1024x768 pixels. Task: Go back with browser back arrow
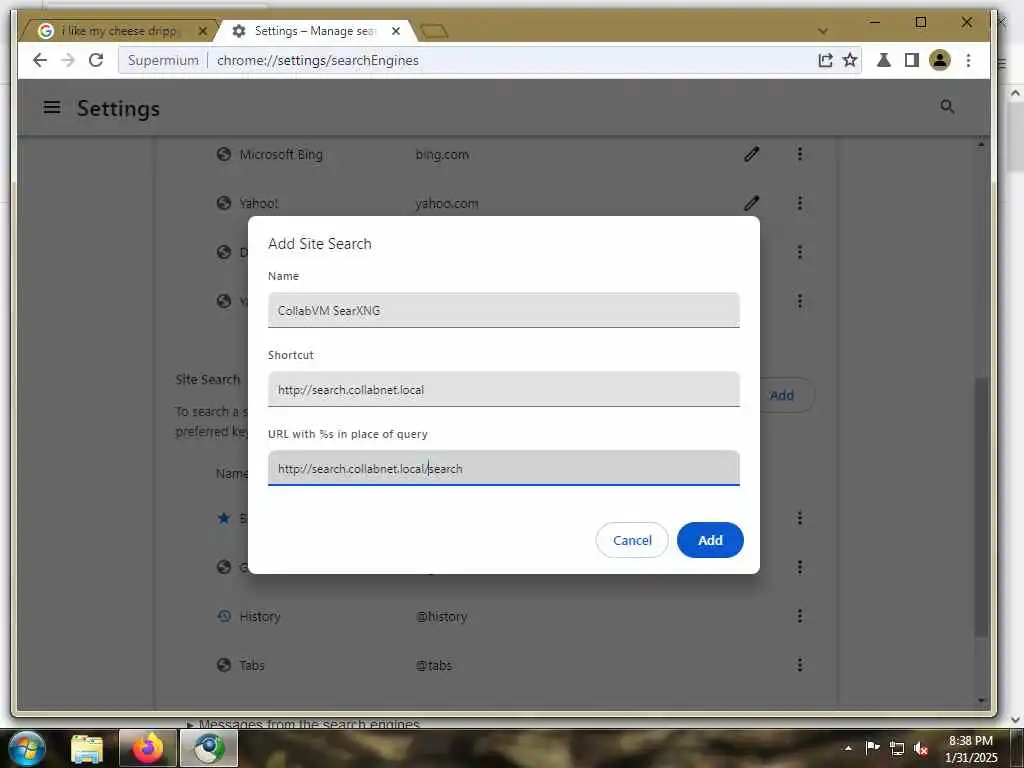tap(40, 60)
